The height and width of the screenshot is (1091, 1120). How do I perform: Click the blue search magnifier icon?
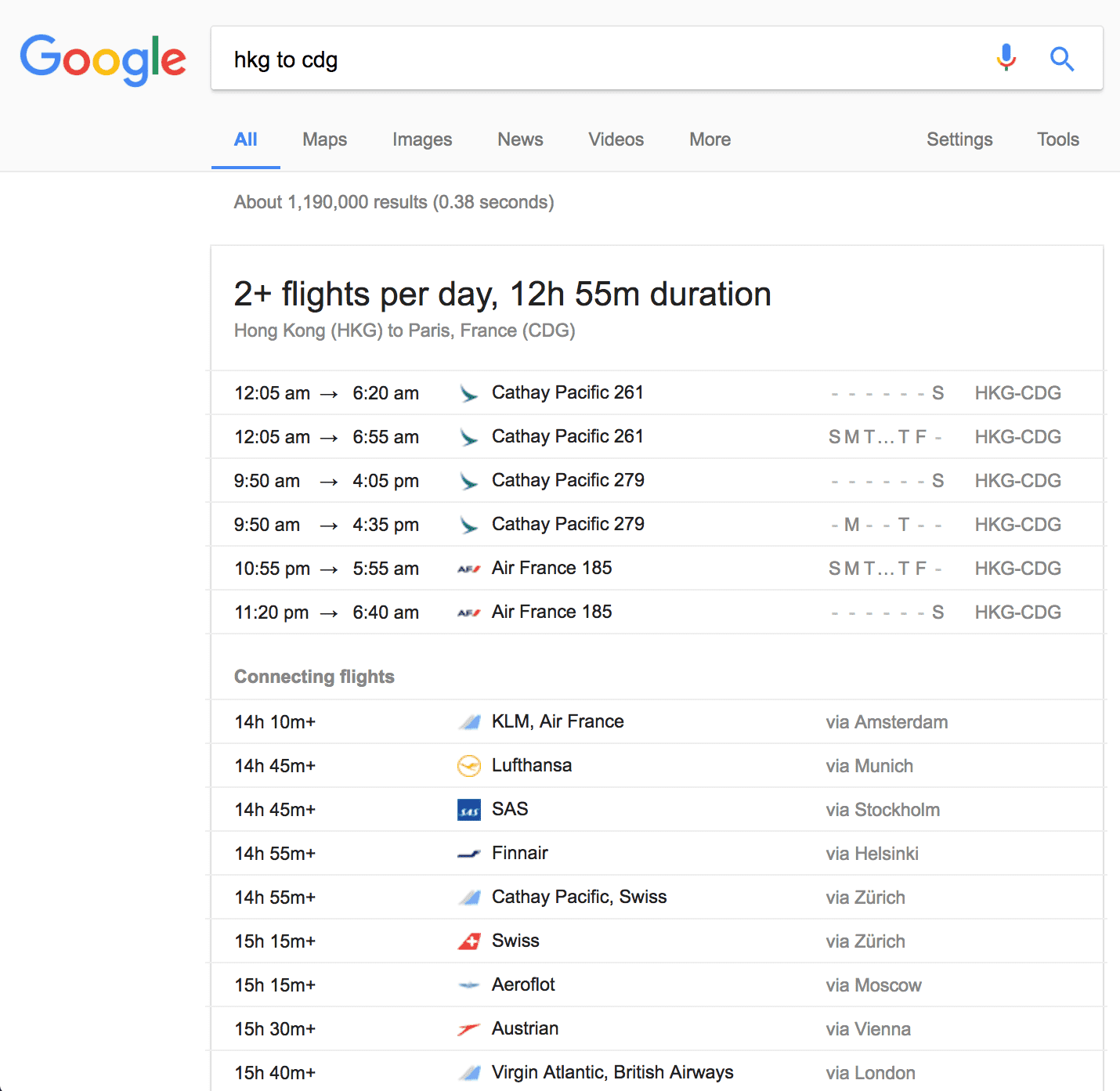click(x=1062, y=59)
